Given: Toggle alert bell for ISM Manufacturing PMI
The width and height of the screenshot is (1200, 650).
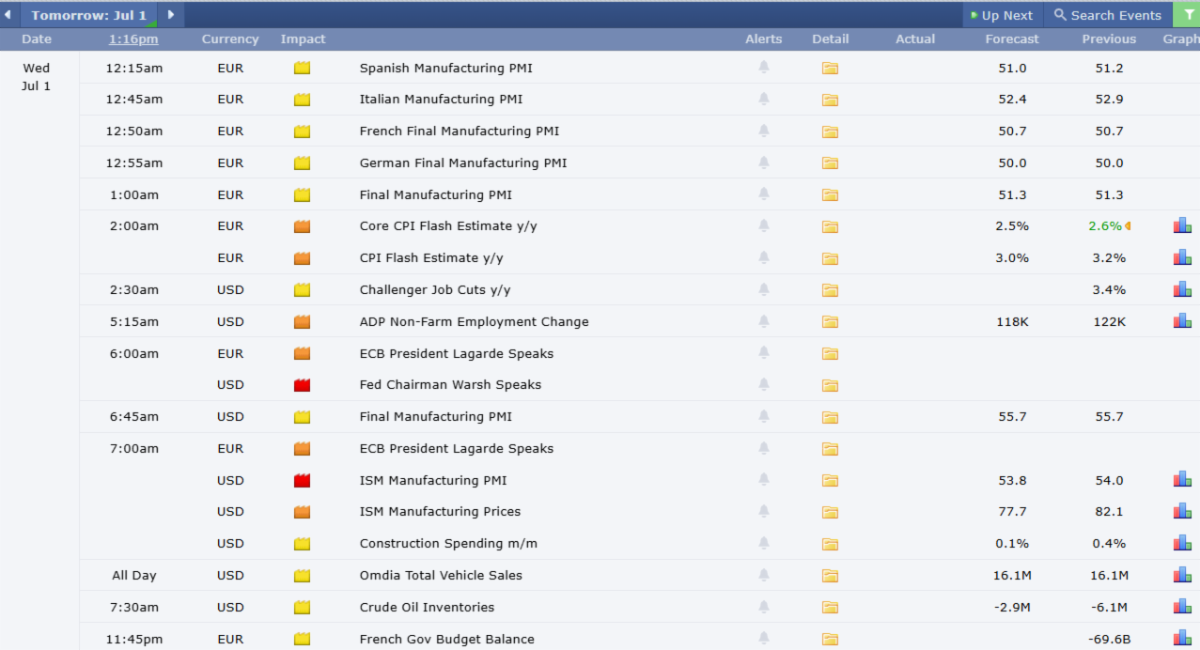Looking at the screenshot, I should (x=764, y=480).
